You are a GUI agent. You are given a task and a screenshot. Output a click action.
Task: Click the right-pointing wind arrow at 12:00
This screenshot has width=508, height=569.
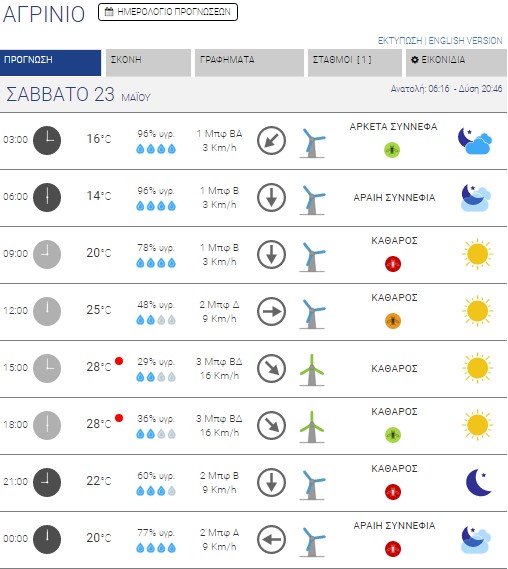271,311
